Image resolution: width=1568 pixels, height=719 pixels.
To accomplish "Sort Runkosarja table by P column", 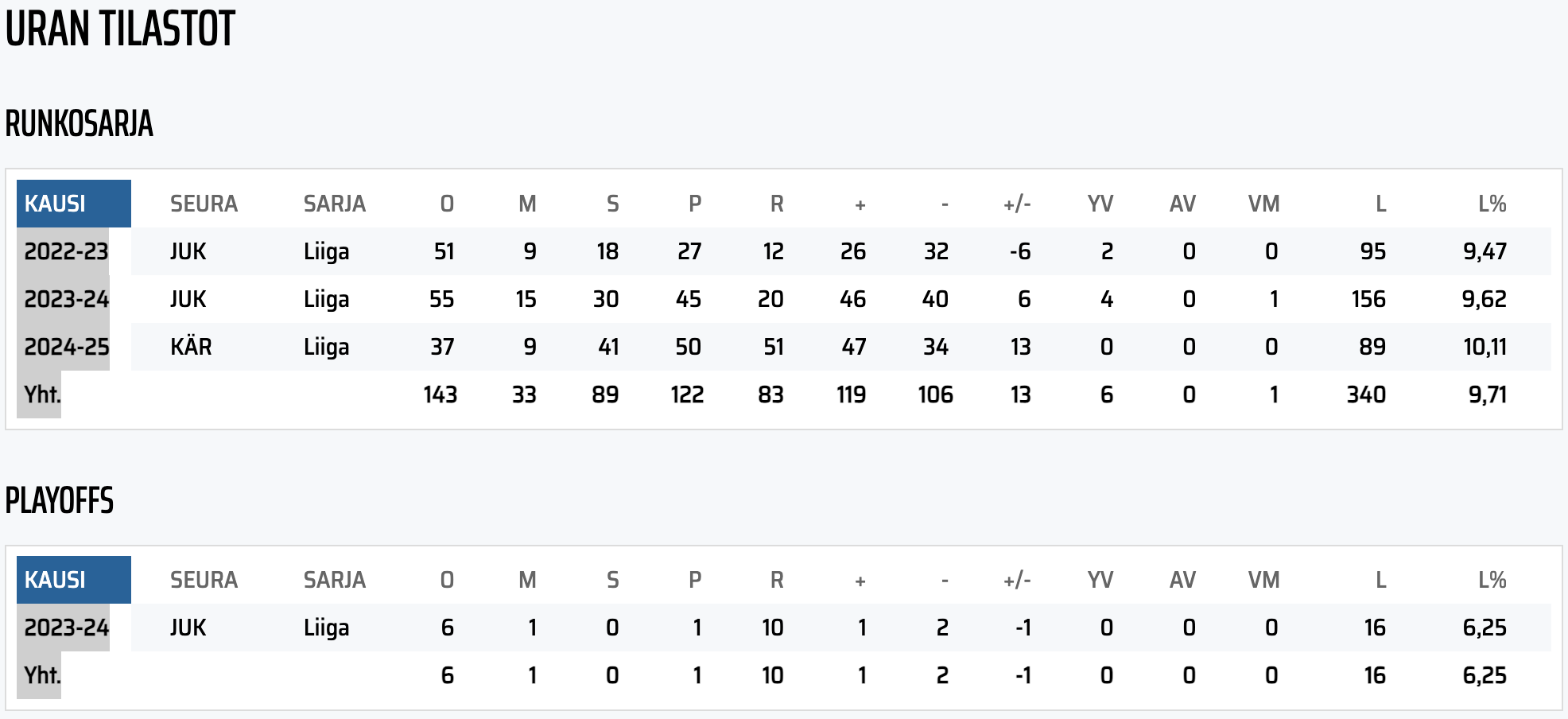I will click(x=695, y=204).
